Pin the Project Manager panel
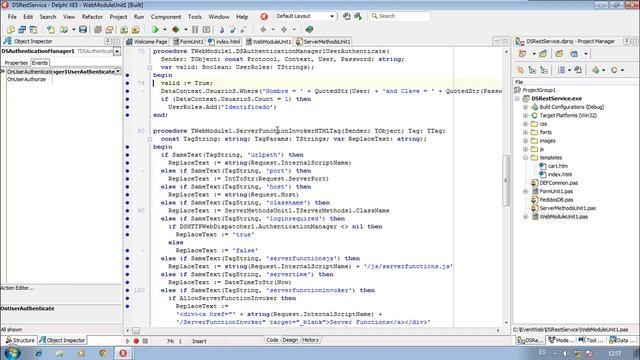The width and height of the screenshot is (640, 360). coord(627,41)
